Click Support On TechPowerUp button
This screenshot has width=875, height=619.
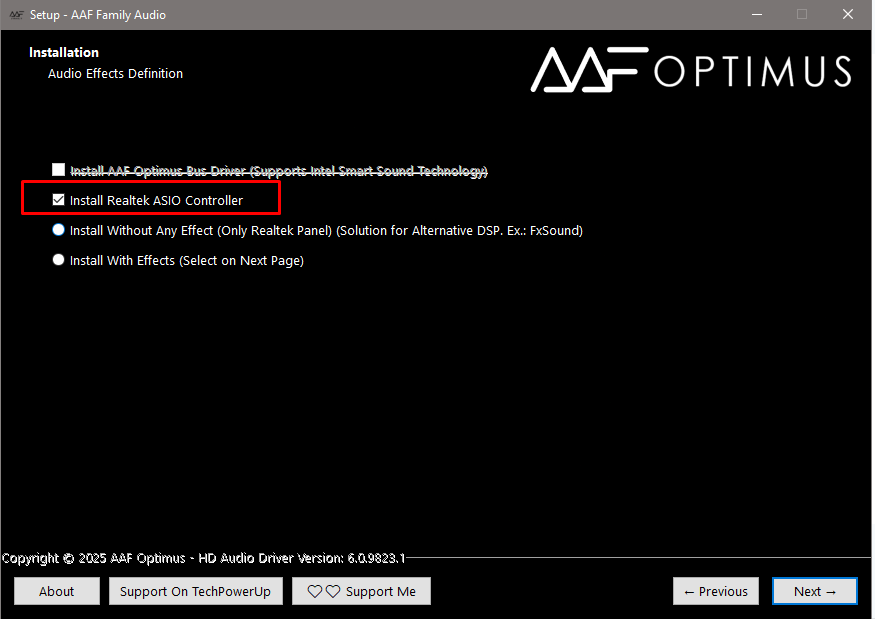[x=195, y=591]
